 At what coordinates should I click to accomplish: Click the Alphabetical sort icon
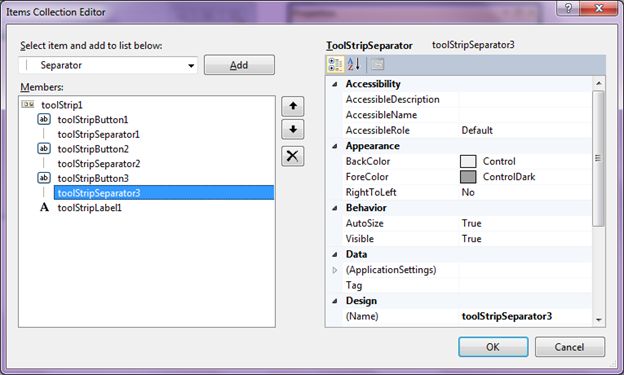click(354, 64)
